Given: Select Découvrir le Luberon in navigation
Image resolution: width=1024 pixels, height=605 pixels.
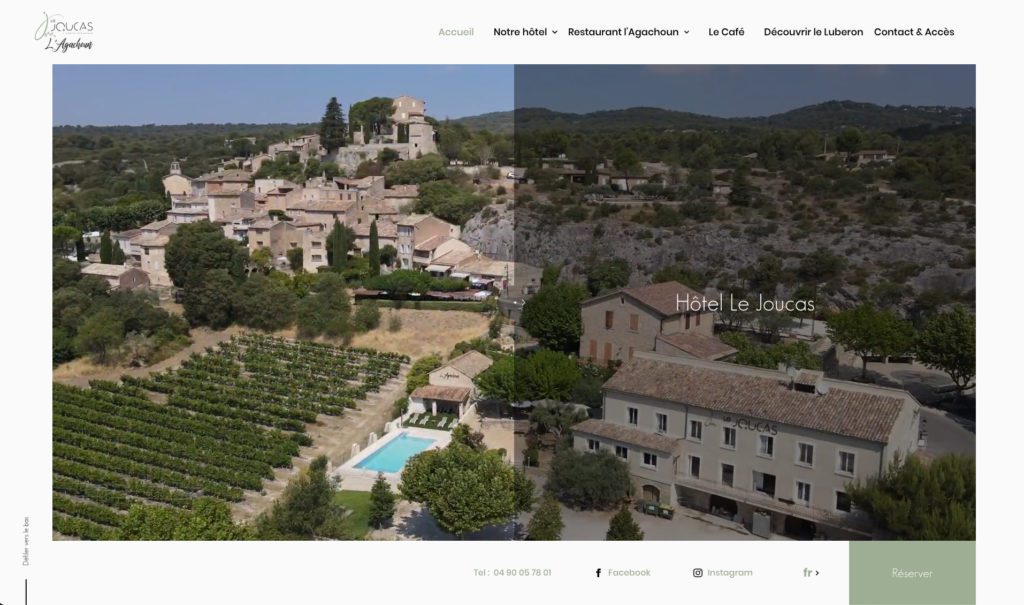Looking at the screenshot, I should [813, 32].
